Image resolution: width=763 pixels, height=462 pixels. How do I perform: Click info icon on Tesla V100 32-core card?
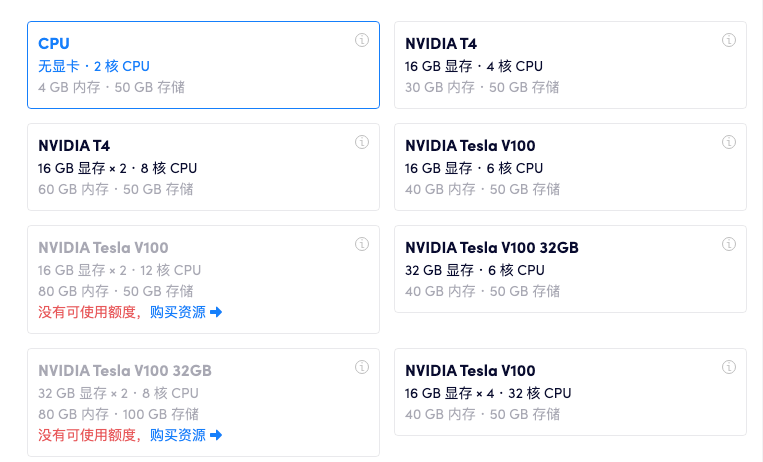tap(729, 367)
